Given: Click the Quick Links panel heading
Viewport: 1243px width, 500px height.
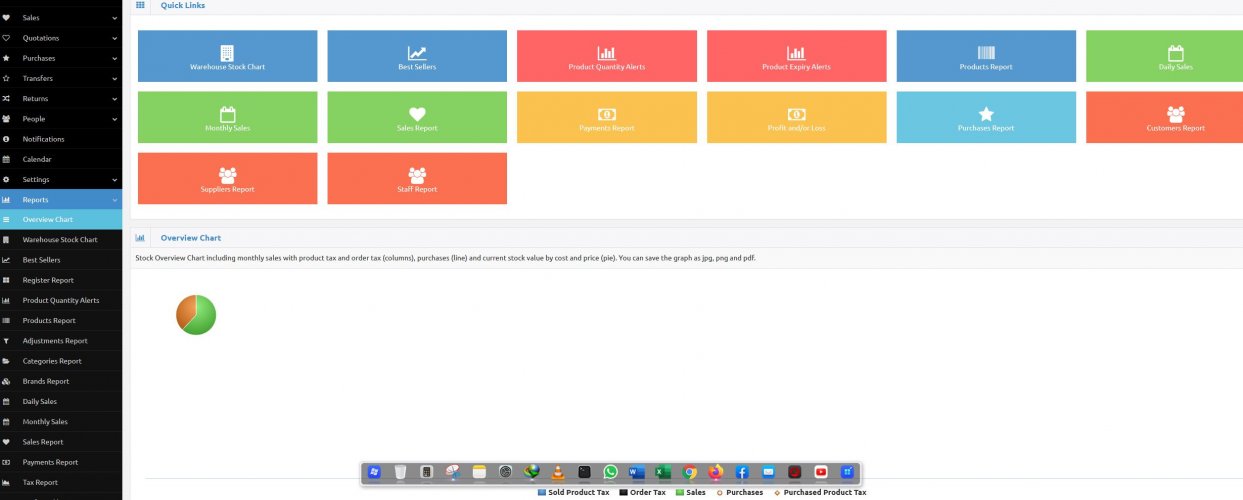Looking at the screenshot, I should (x=184, y=5).
